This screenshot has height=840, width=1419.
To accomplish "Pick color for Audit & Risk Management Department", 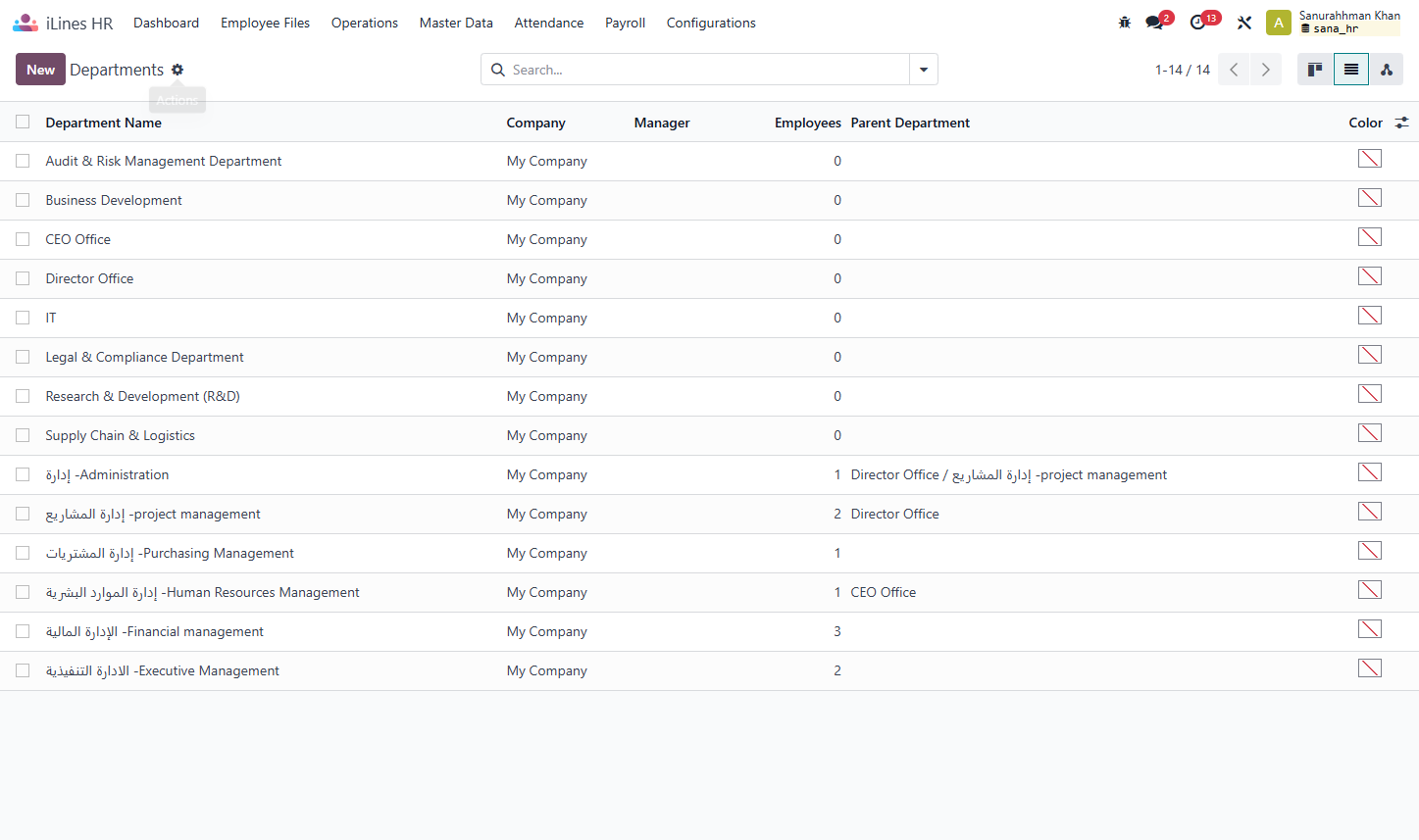I will pos(1370,159).
